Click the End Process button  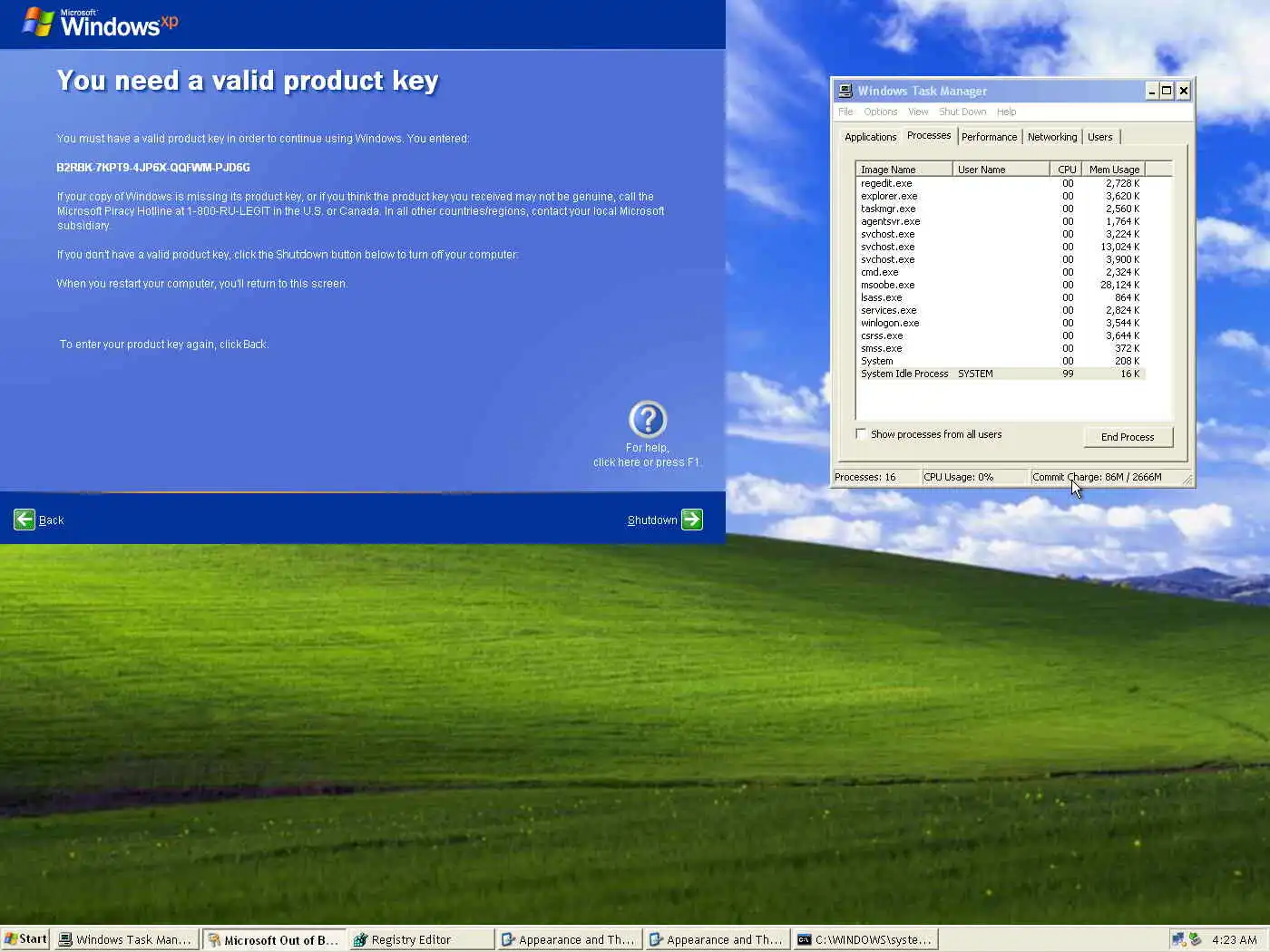(x=1128, y=437)
